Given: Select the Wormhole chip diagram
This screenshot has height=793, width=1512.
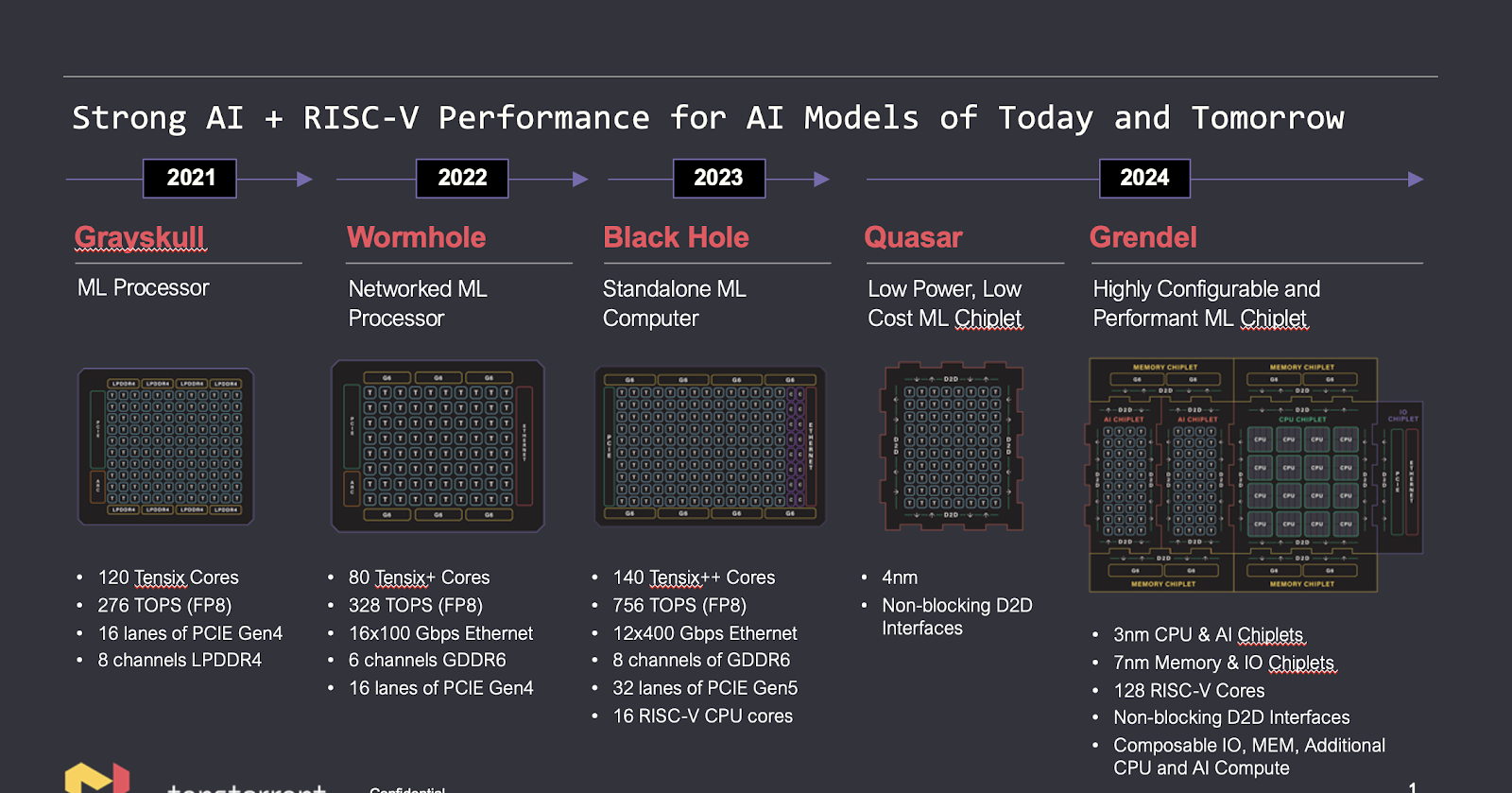Looking at the screenshot, I should pyautogui.click(x=438, y=446).
